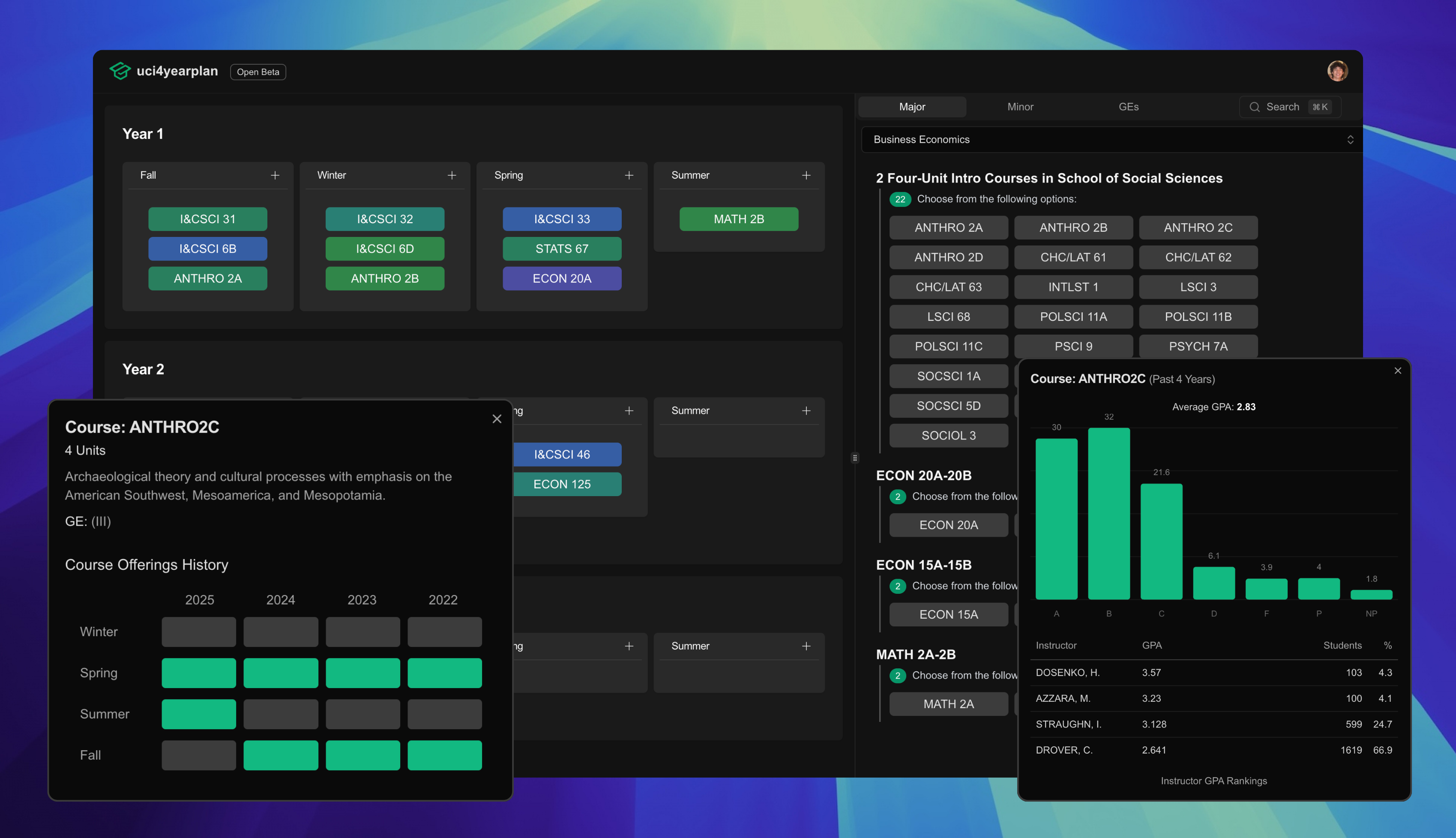The width and height of the screenshot is (1456, 838).
Task: Pick CHC/LAT 61 option
Action: click(1073, 257)
